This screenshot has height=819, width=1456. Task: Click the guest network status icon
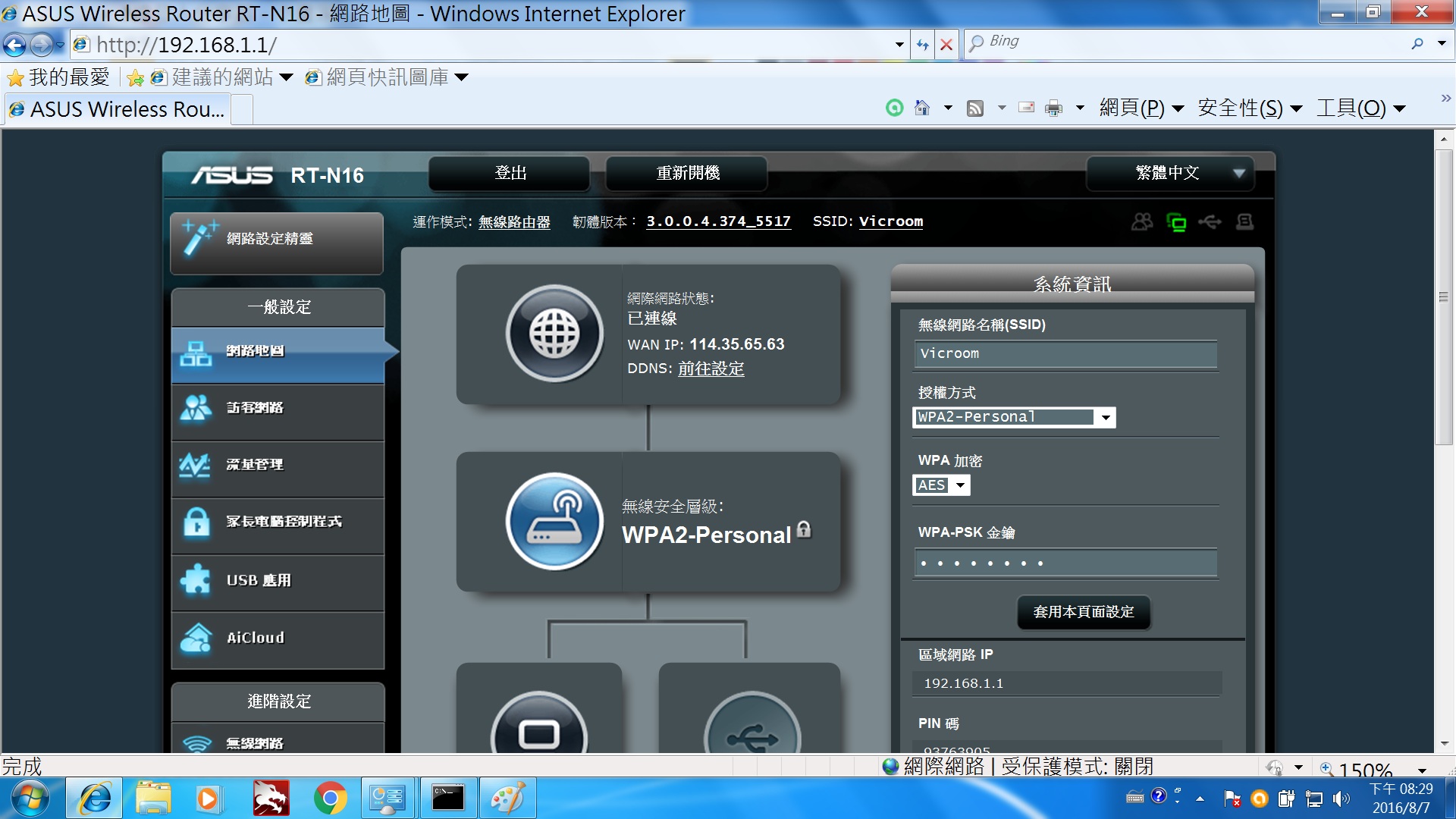1142,221
